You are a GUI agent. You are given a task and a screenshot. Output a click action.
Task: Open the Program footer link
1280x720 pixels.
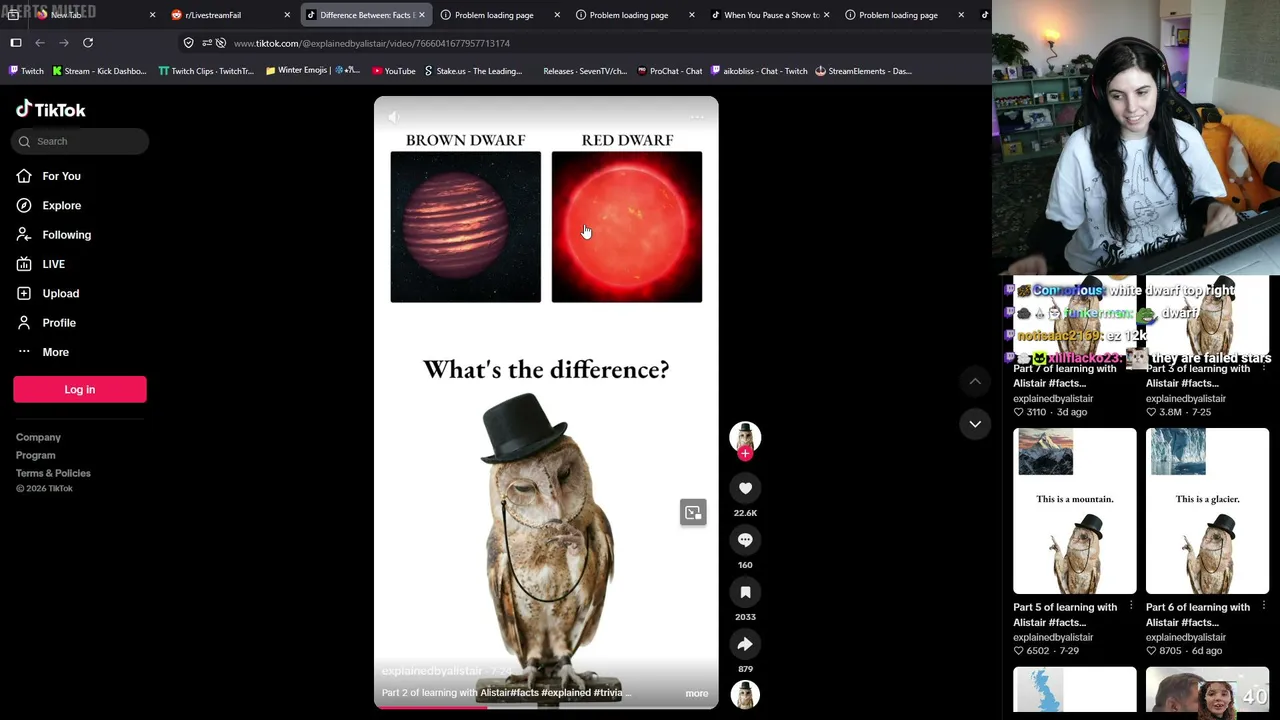click(x=35, y=455)
